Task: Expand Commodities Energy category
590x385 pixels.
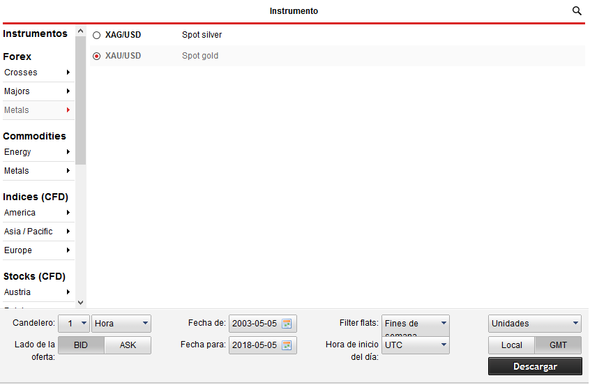Action: click(x=37, y=152)
